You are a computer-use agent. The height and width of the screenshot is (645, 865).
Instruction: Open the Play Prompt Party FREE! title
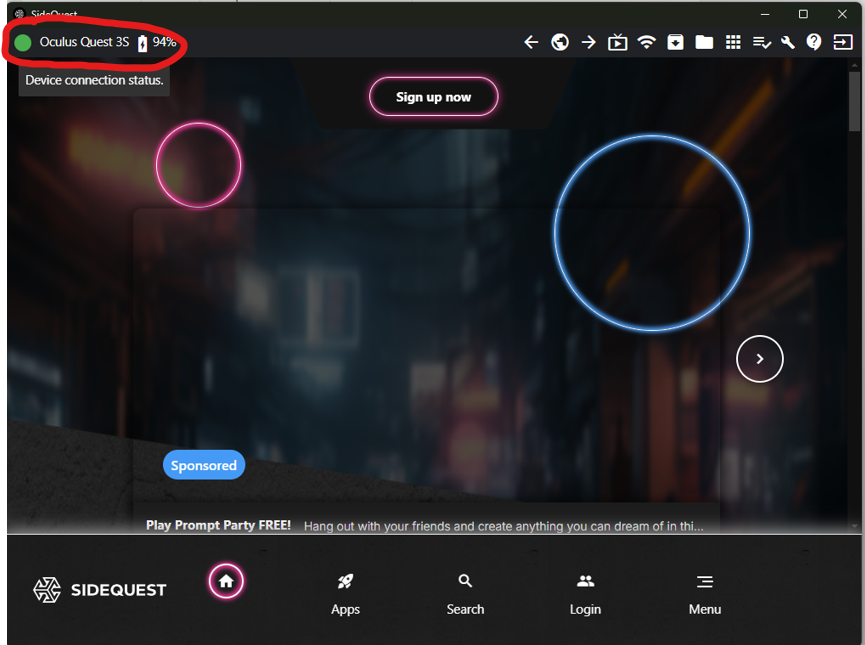218,525
